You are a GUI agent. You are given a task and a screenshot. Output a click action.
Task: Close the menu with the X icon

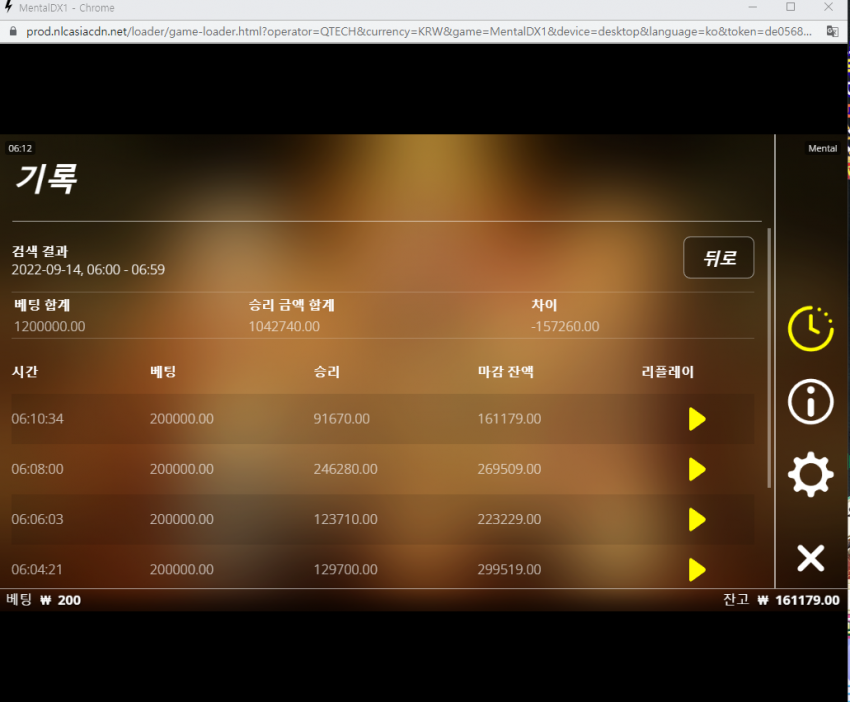tap(810, 558)
